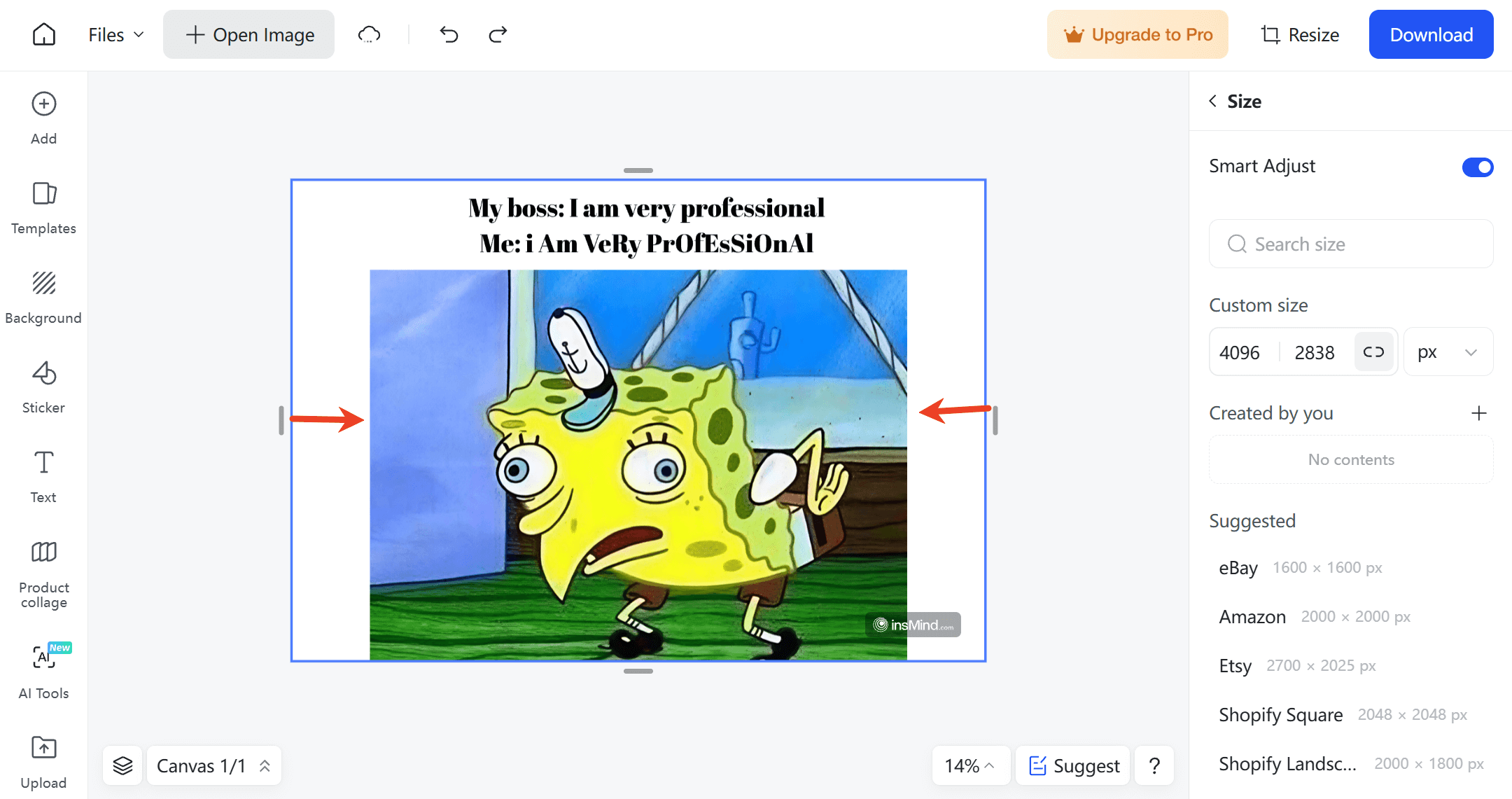Select the Sticker tool
Viewport: 1512px width, 799px height.
click(x=43, y=384)
